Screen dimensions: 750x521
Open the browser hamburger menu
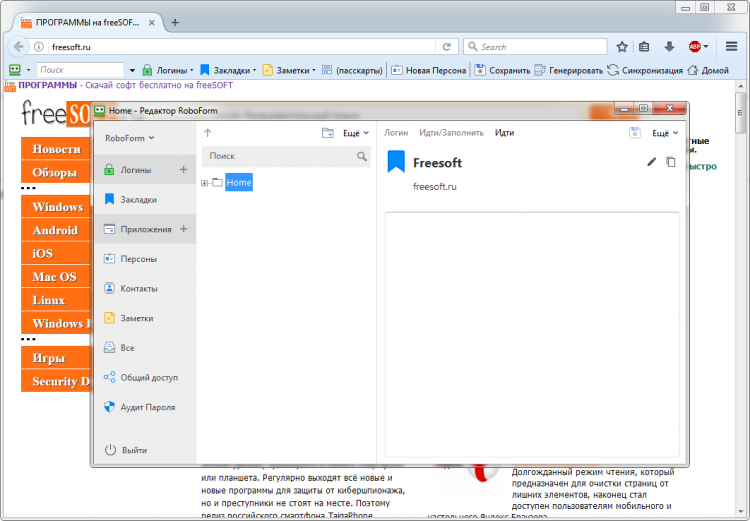click(x=731, y=46)
